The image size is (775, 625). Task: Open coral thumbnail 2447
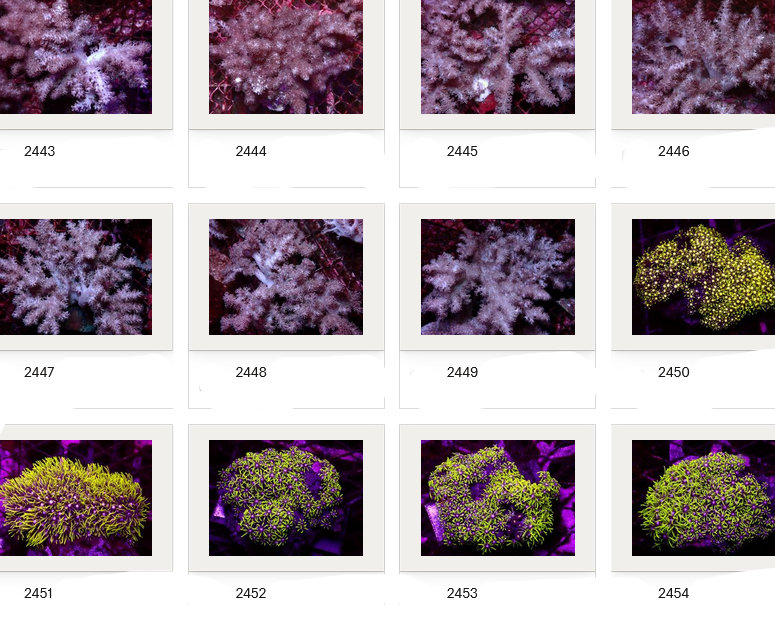(x=76, y=277)
